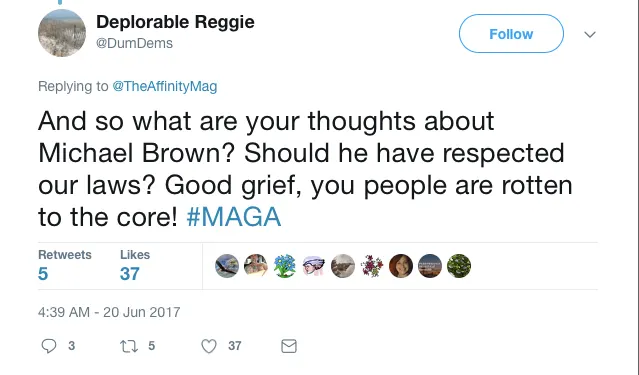
Task: Like the tweet with heart icon
Action: (x=209, y=346)
